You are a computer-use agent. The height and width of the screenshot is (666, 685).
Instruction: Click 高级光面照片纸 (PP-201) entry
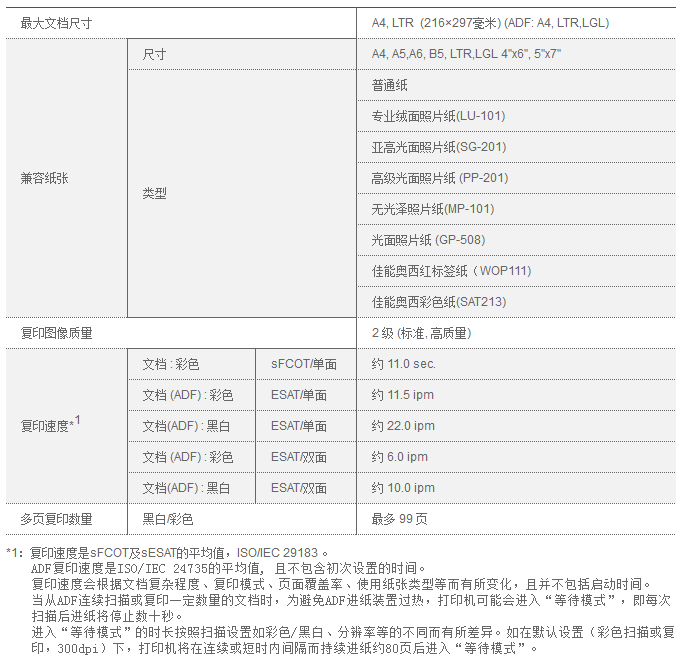click(x=439, y=178)
